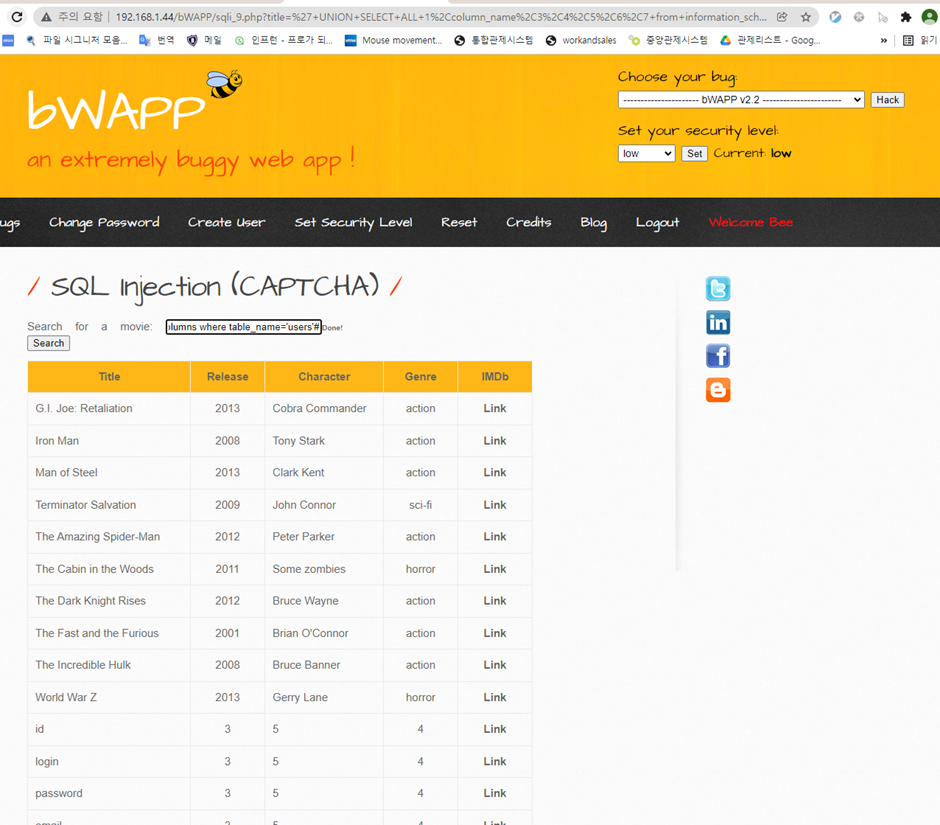Open the 통합관제시스템 bookmark
This screenshot has width=940, height=825.
tap(493, 40)
